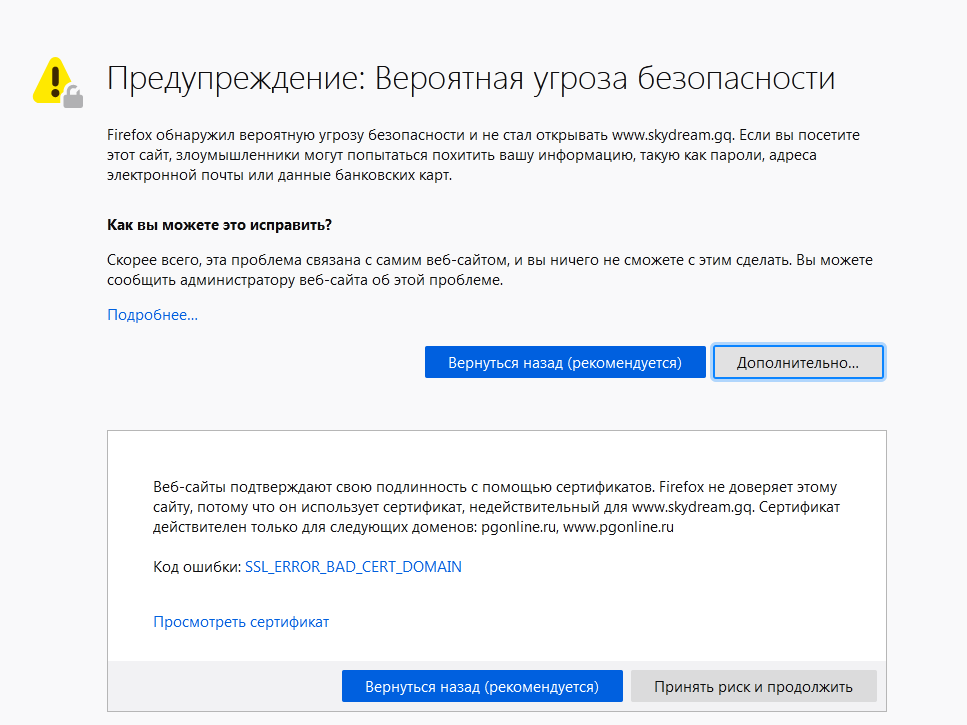This screenshot has height=725, width=967.
Task: Click 'www.pgonline.ru' in the certificate domains list
Action: [619, 527]
